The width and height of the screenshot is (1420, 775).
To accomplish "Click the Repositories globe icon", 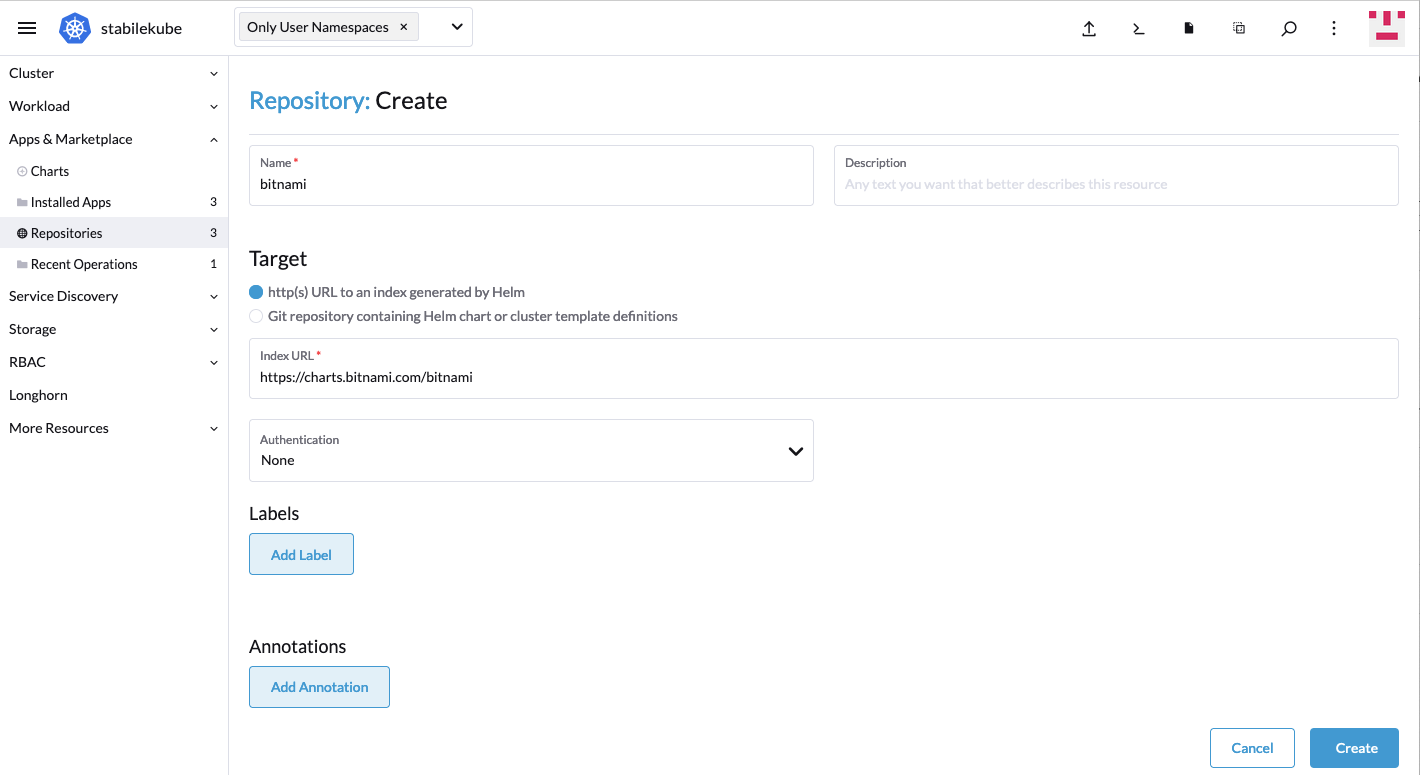I will tap(22, 234).
